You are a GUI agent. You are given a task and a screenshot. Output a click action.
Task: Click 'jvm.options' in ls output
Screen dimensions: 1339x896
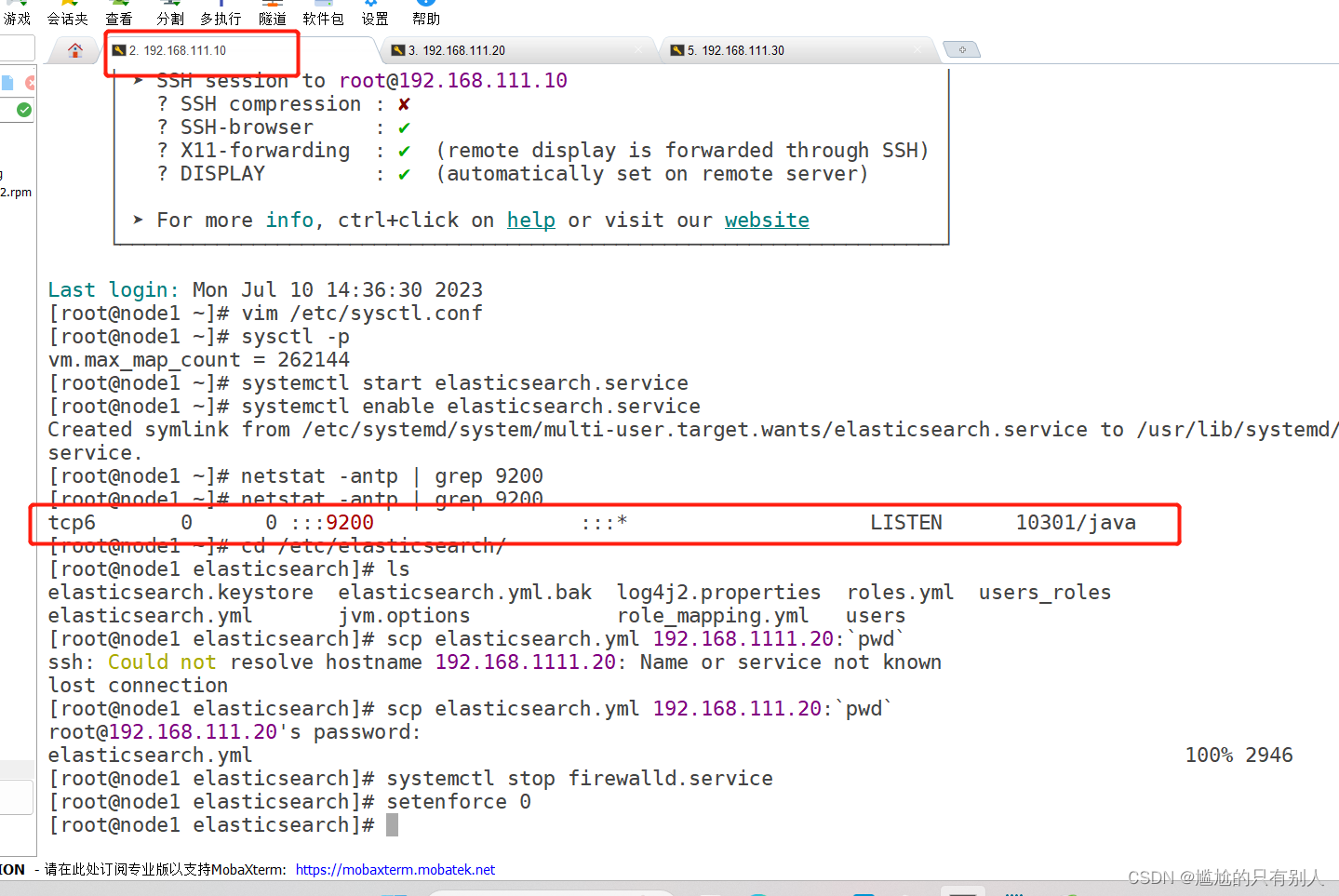(404, 616)
